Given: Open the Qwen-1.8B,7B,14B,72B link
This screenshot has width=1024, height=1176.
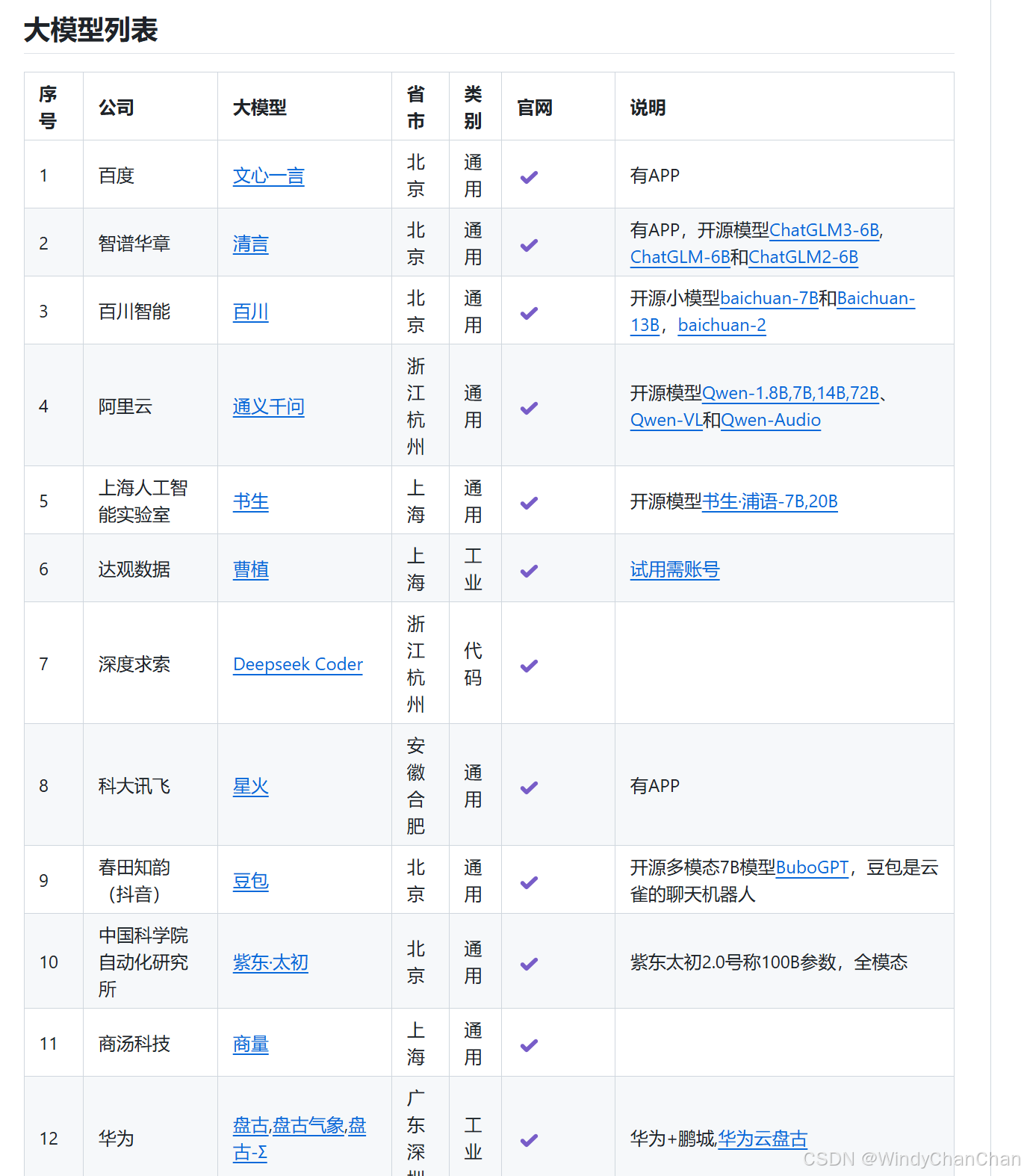Looking at the screenshot, I should click(x=791, y=393).
